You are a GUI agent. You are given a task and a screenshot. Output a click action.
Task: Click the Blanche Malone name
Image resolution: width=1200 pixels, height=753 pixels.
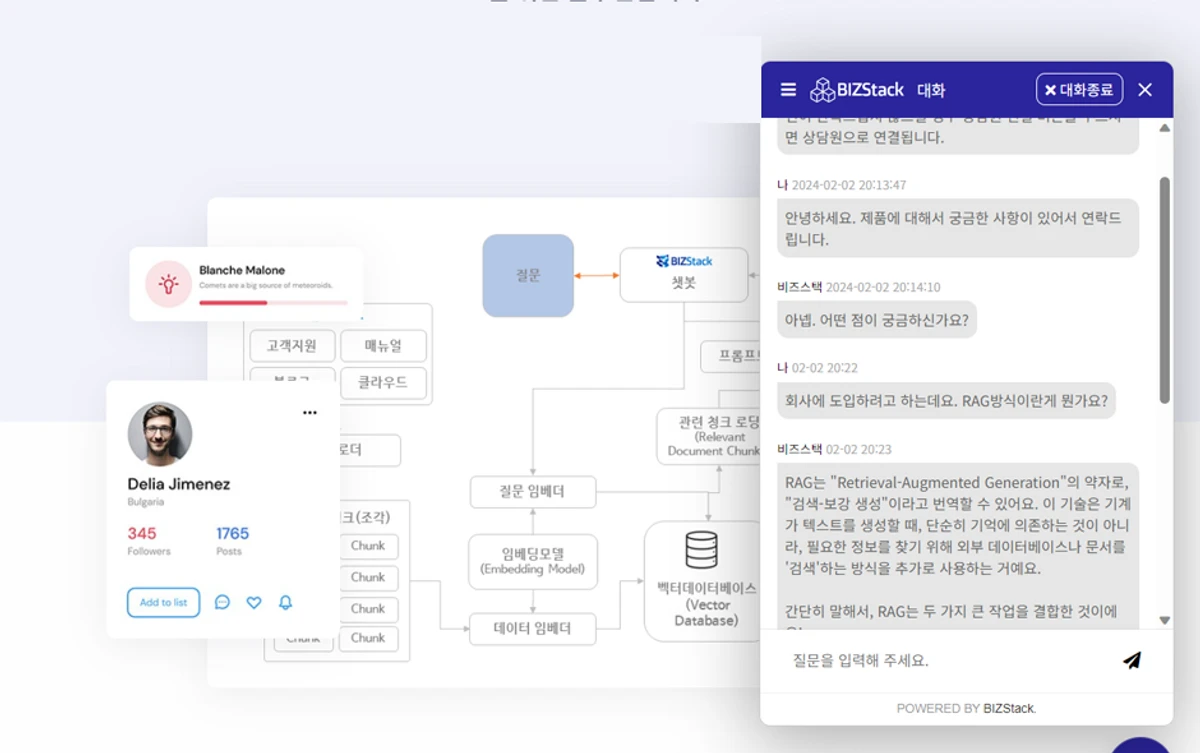tap(242, 270)
